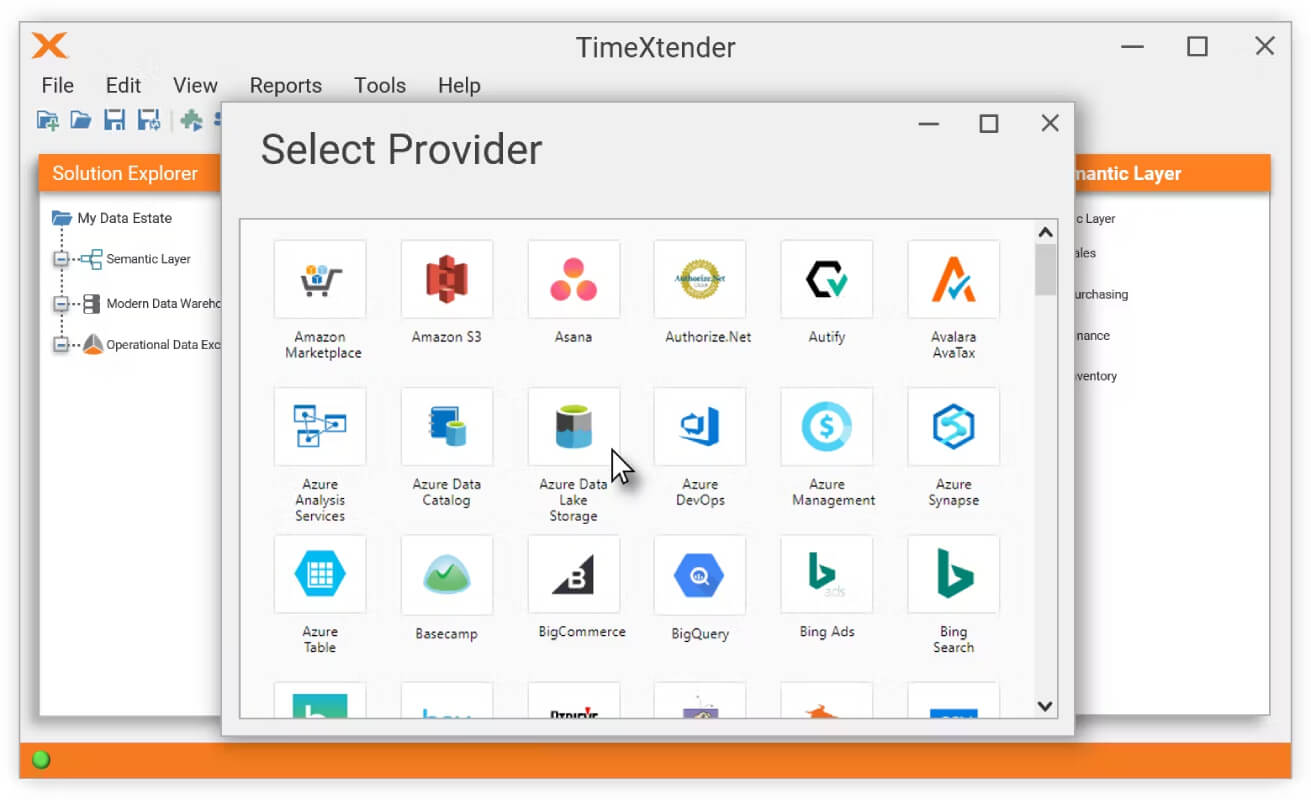The width and height of the screenshot is (1311, 800).
Task: Collapse the Semantic Layer tree node
Action: pyautogui.click(x=61, y=259)
